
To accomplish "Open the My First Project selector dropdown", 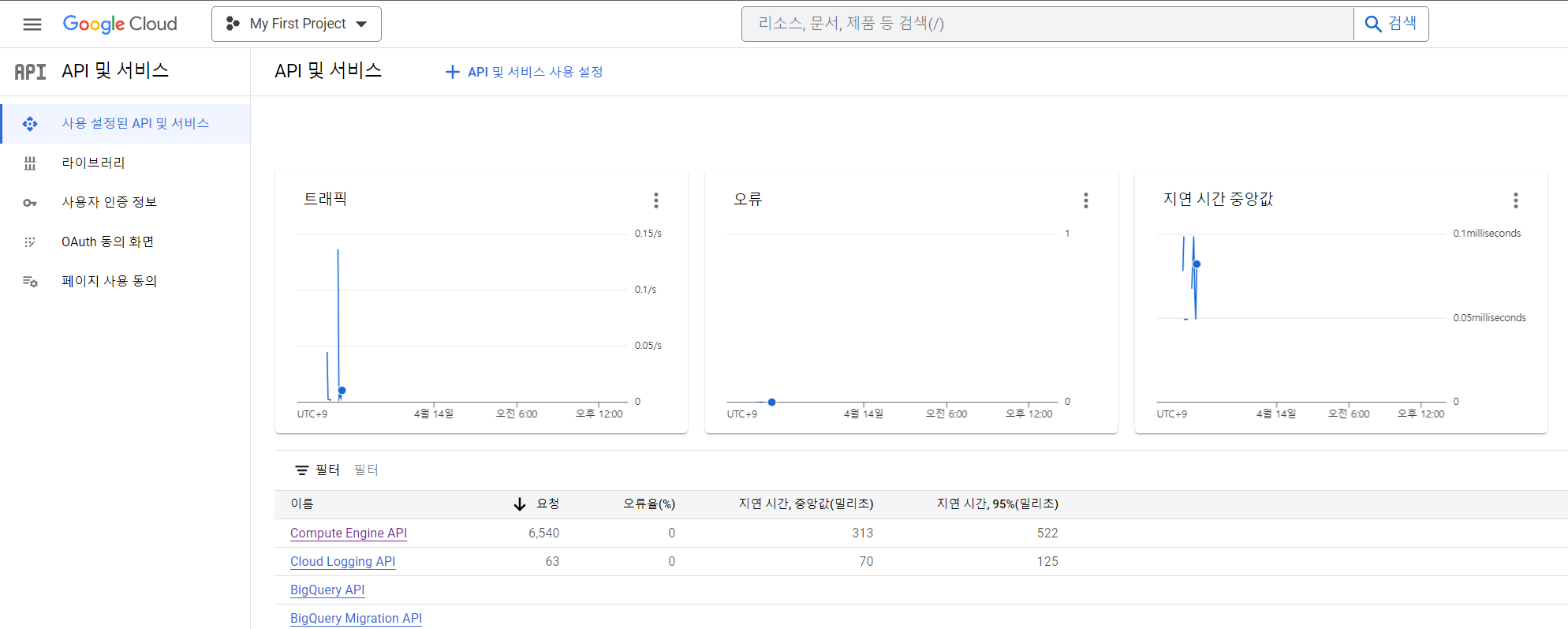I will tap(297, 24).
